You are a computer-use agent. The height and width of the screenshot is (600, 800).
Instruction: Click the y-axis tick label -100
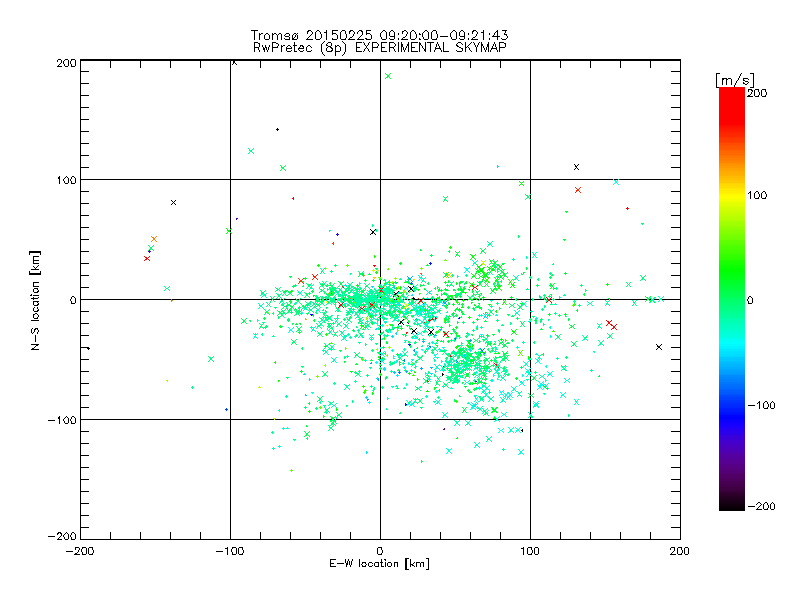[62, 420]
